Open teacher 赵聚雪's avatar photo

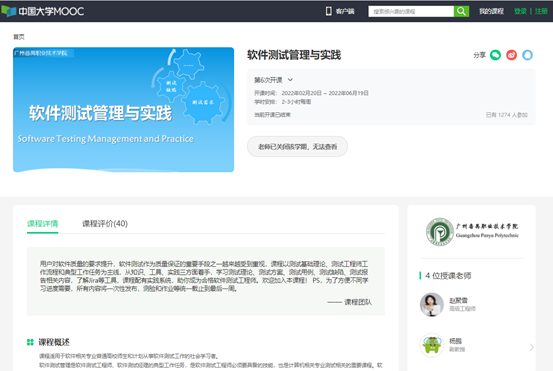pyautogui.click(x=432, y=304)
